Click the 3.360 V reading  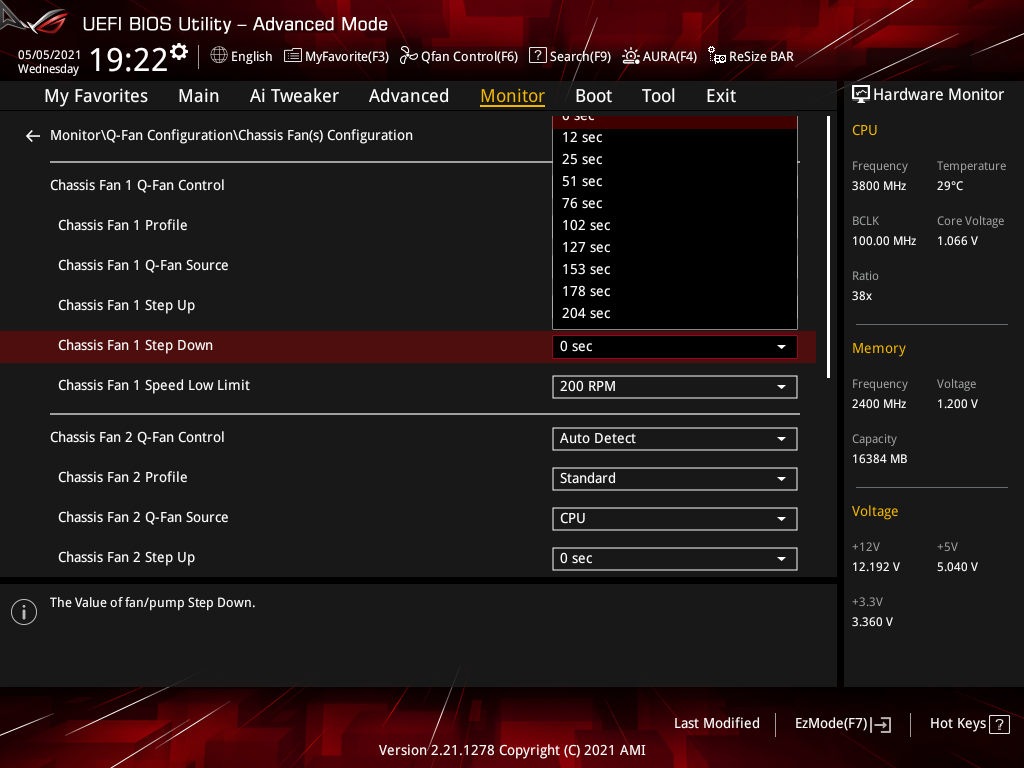point(872,622)
